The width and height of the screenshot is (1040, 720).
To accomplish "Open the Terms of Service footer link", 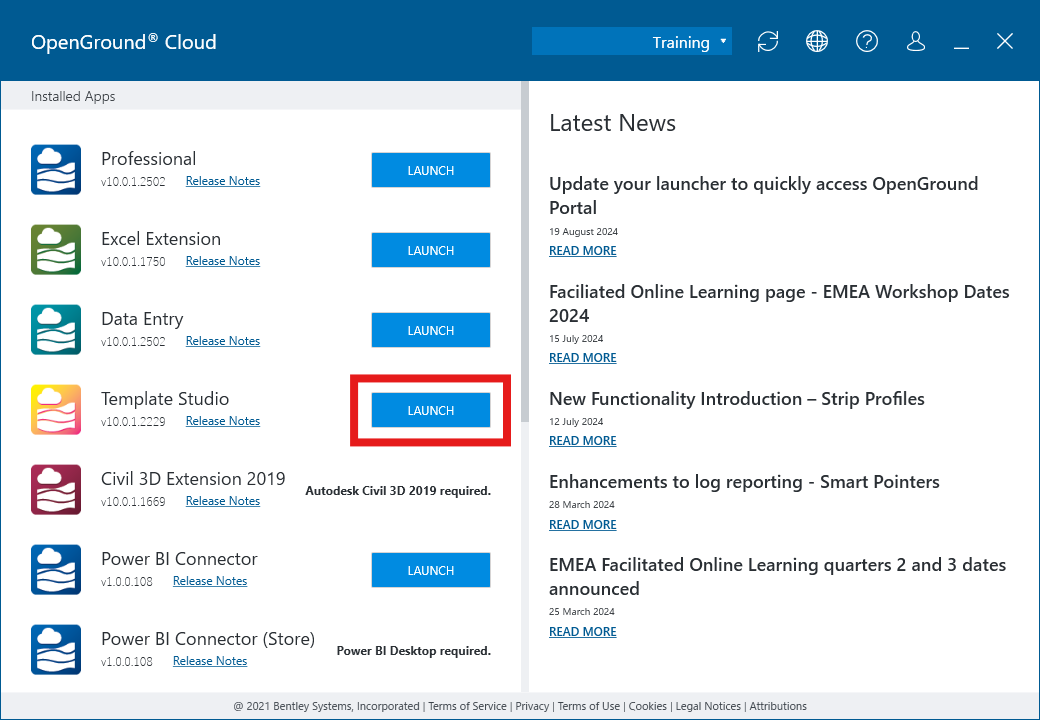I will (468, 706).
